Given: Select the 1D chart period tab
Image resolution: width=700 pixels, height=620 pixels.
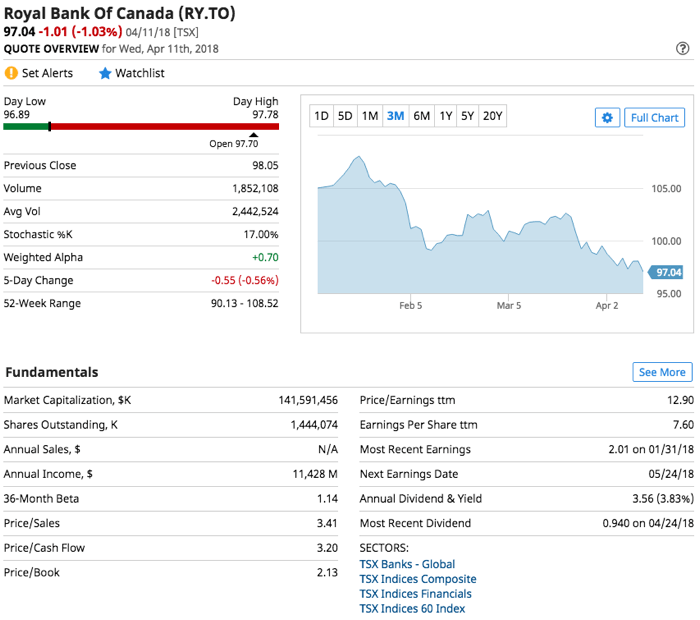Looking at the screenshot, I should [321, 116].
